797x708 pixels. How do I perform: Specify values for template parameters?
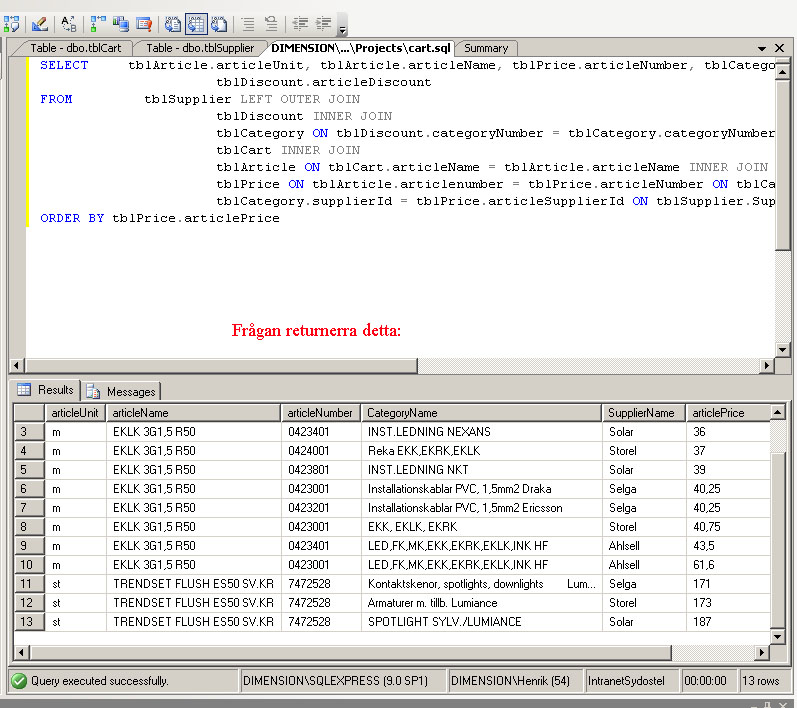[x=68, y=24]
